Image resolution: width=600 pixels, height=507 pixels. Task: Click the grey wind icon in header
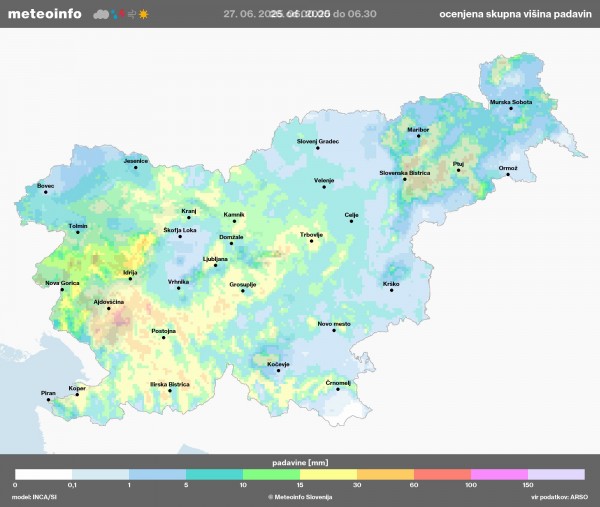(x=132, y=15)
